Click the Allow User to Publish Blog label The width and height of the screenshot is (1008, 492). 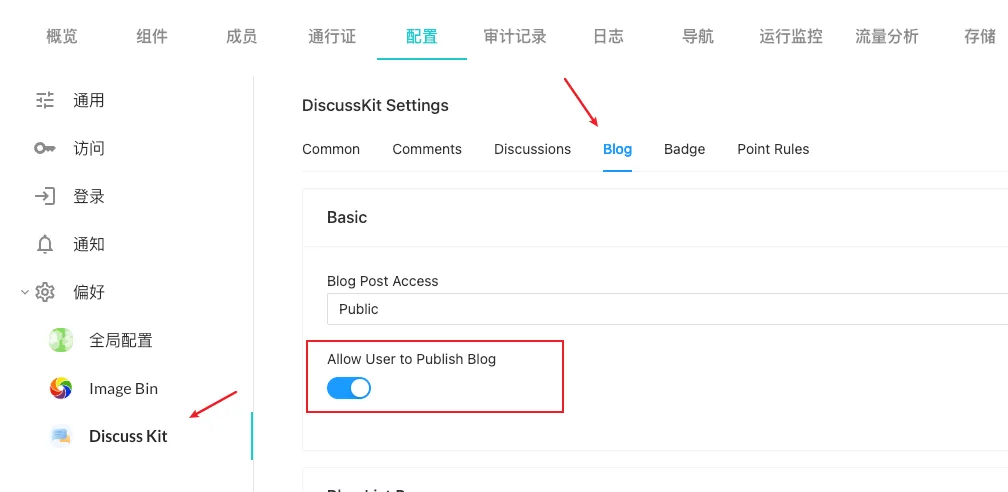click(411, 359)
